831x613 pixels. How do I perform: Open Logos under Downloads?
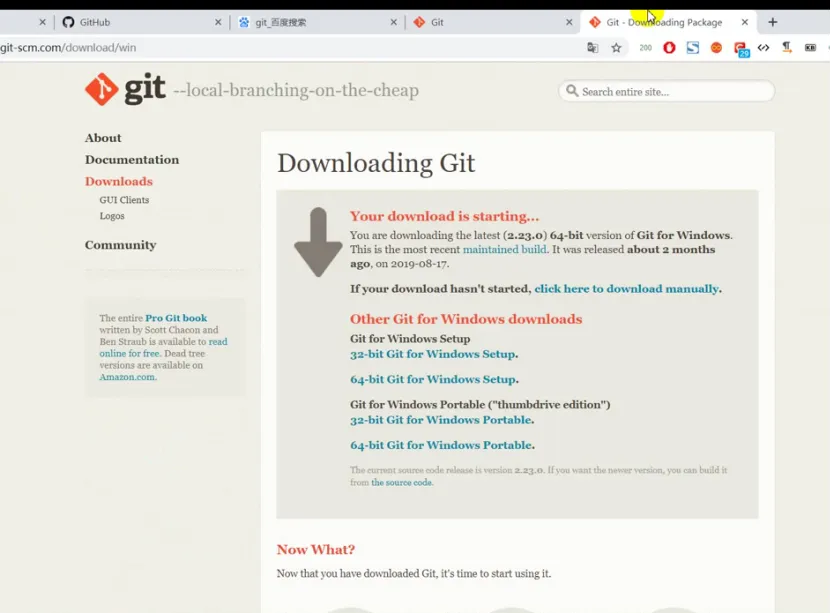pyautogui.click(x=112, y=216)
